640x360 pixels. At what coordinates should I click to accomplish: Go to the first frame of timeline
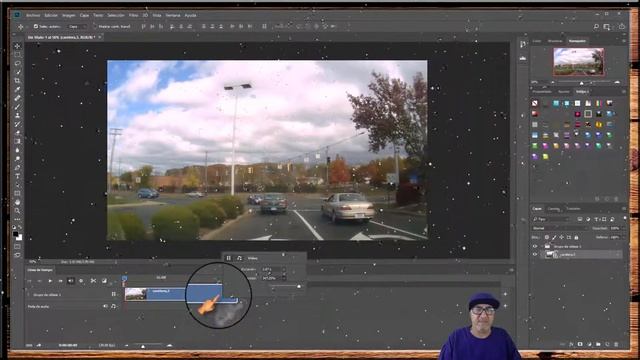click(x=29, y=281)
